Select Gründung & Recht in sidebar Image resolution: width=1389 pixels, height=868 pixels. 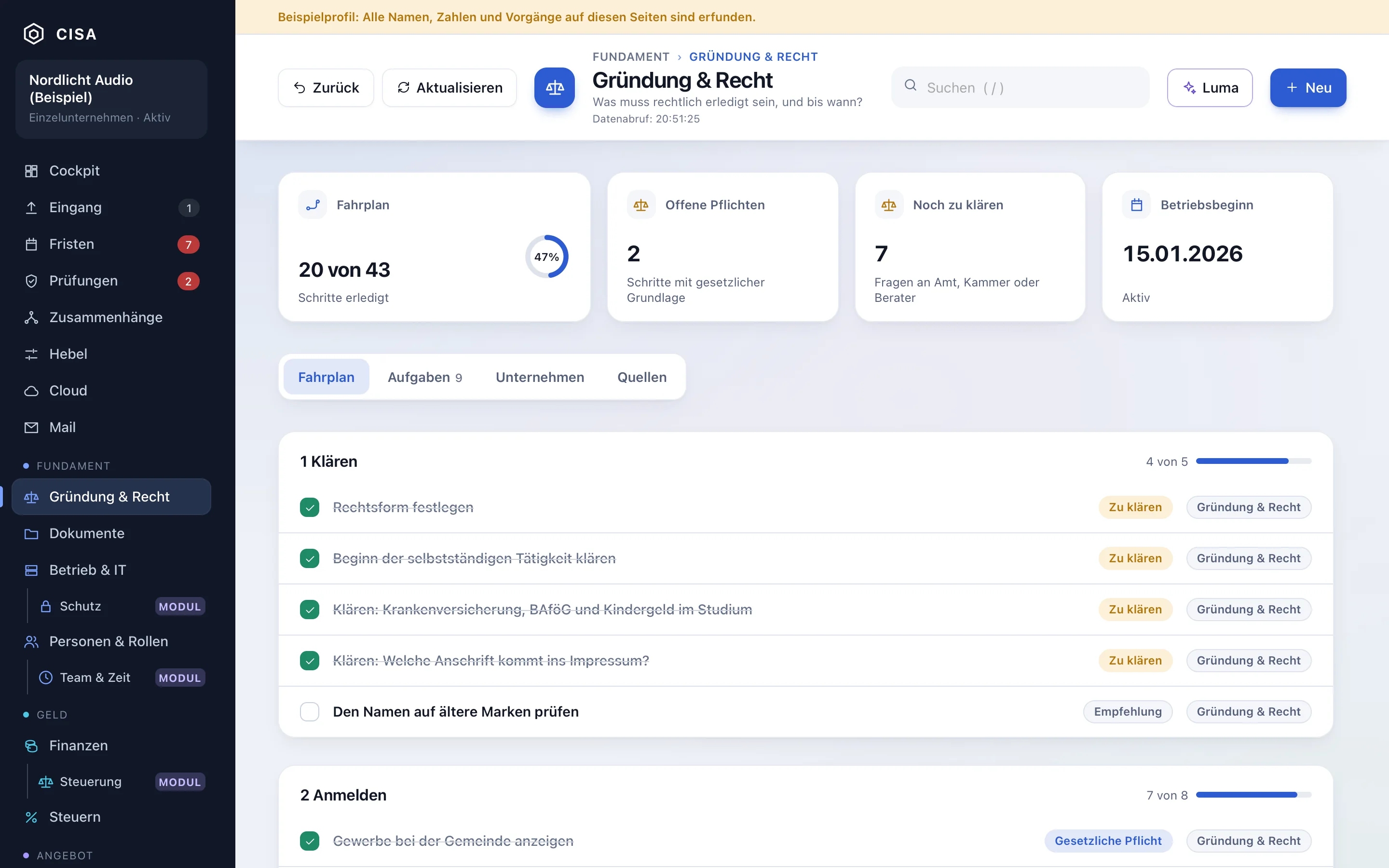coord(111,497)
